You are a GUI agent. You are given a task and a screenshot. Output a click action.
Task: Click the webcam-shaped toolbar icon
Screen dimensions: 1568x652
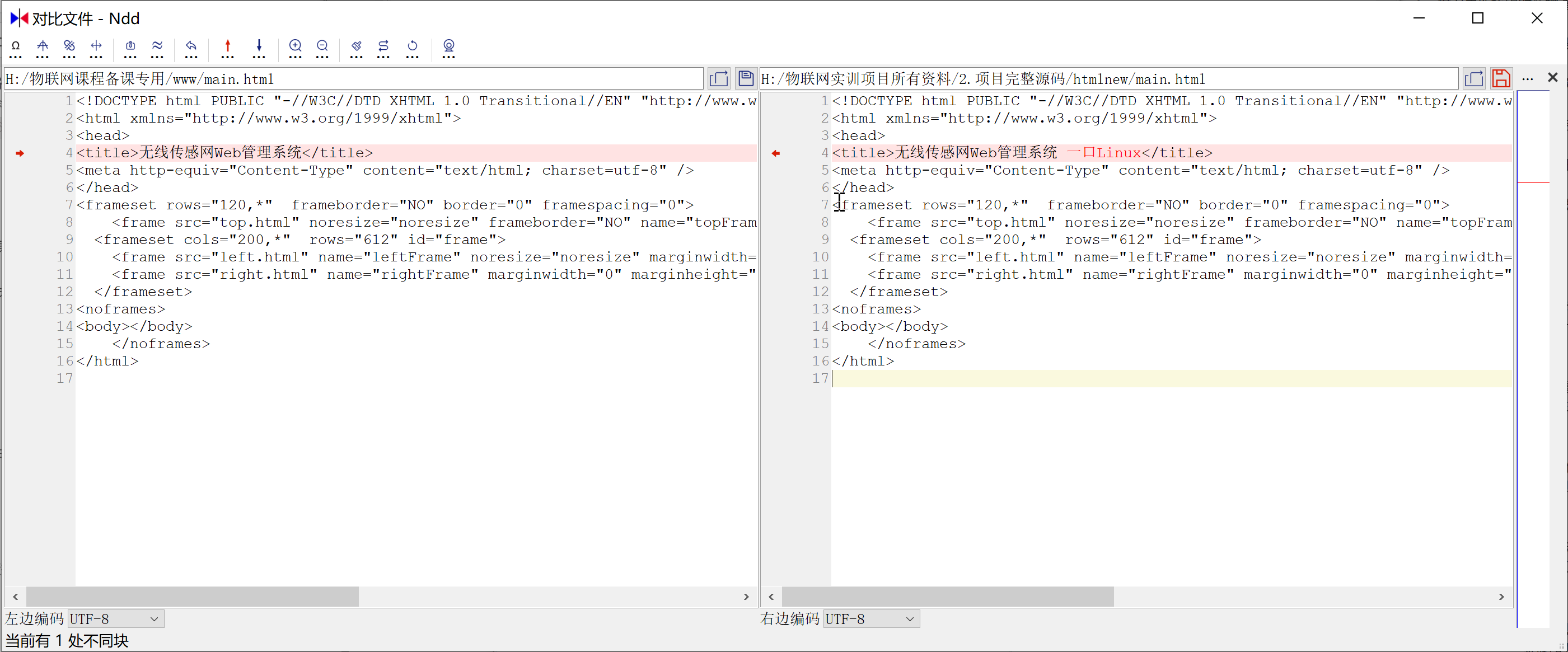(x=448, y=46)
